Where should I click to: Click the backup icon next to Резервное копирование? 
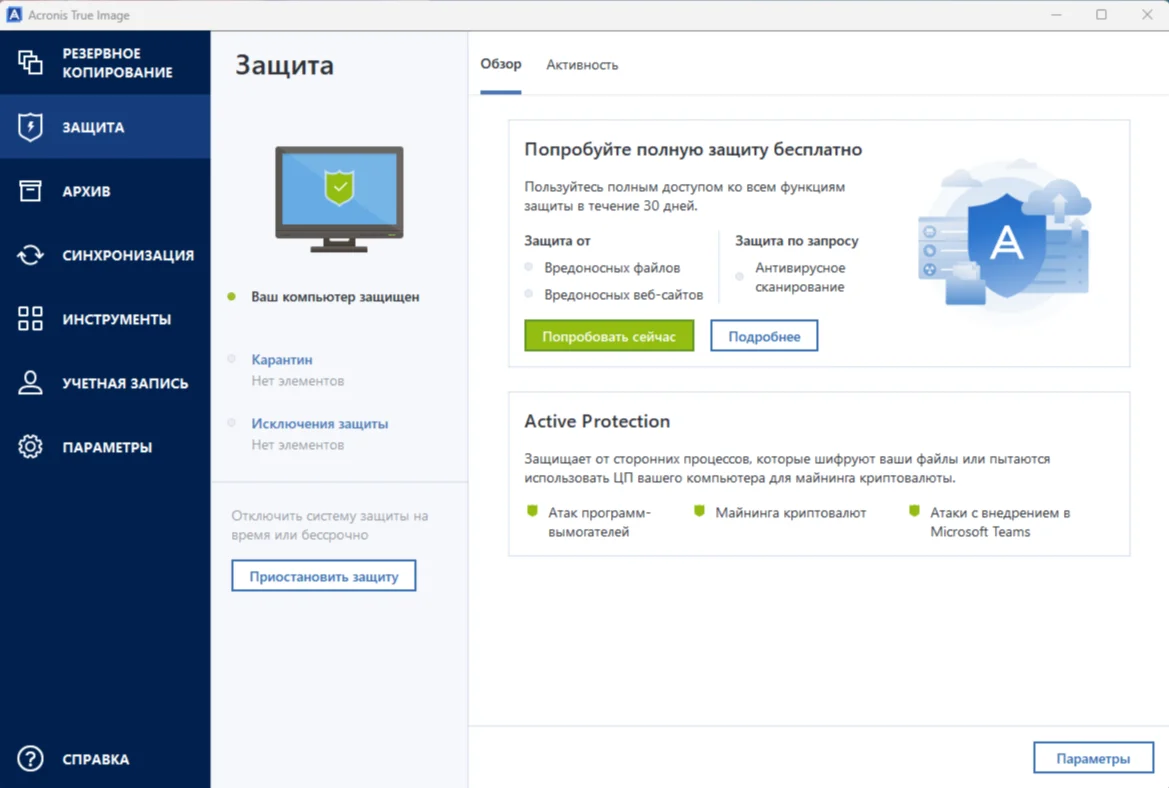(x=30, y=62)
